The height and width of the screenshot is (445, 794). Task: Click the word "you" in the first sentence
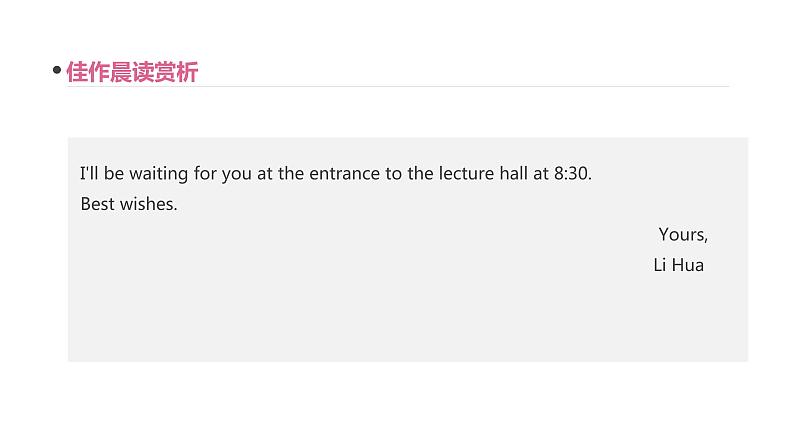point(236,175)
